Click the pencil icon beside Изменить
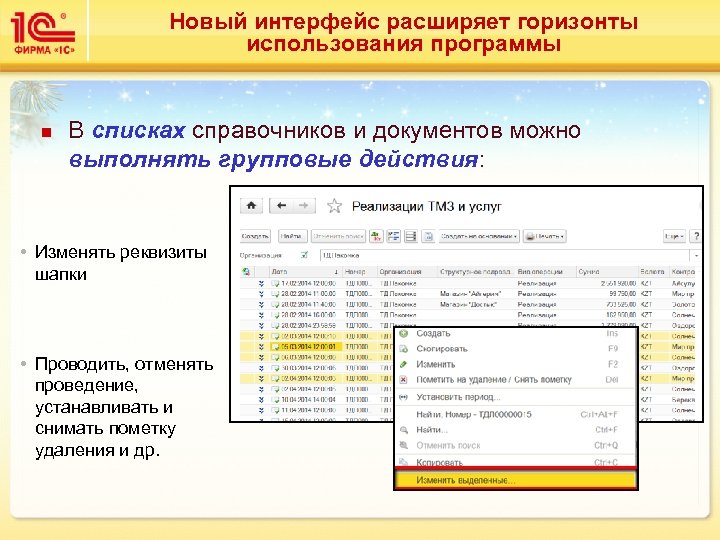The image size is (720, 540). point(404,365)
